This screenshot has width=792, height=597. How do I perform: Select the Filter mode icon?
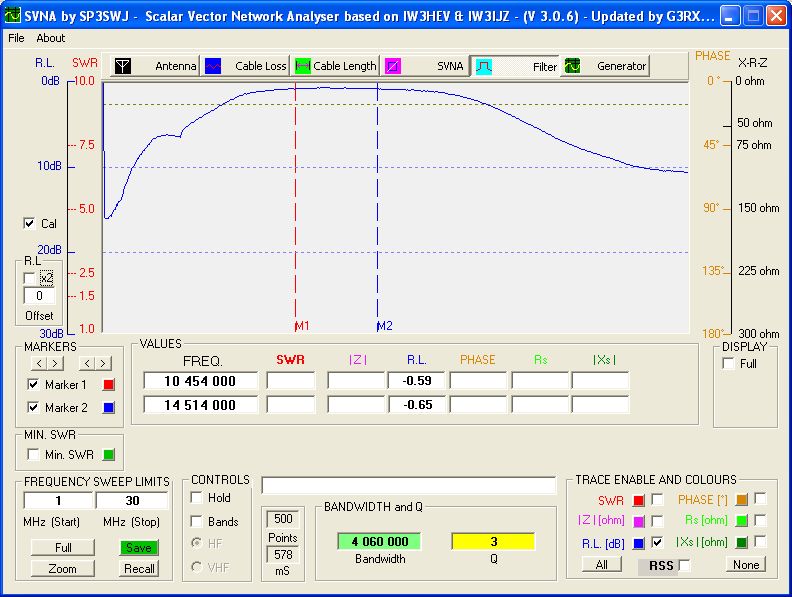483,66
